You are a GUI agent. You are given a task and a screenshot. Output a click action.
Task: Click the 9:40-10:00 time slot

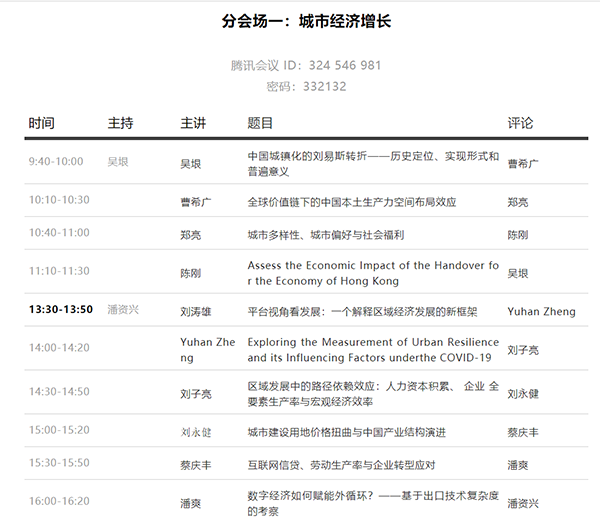click(56, 162)
